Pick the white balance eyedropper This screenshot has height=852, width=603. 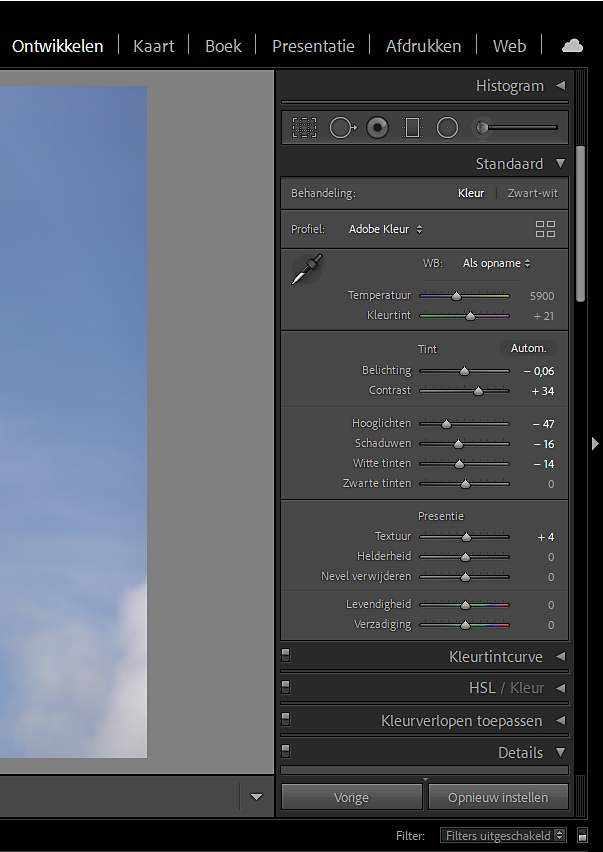307,269
